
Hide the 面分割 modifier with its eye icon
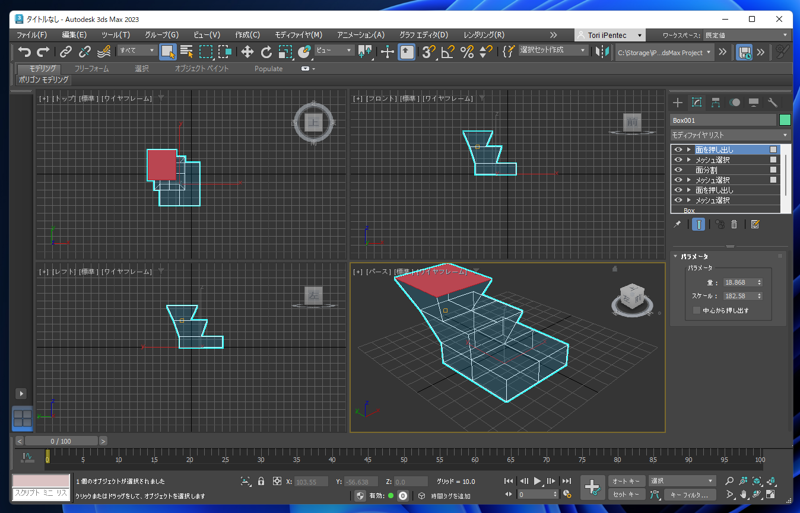coord(678,169)
